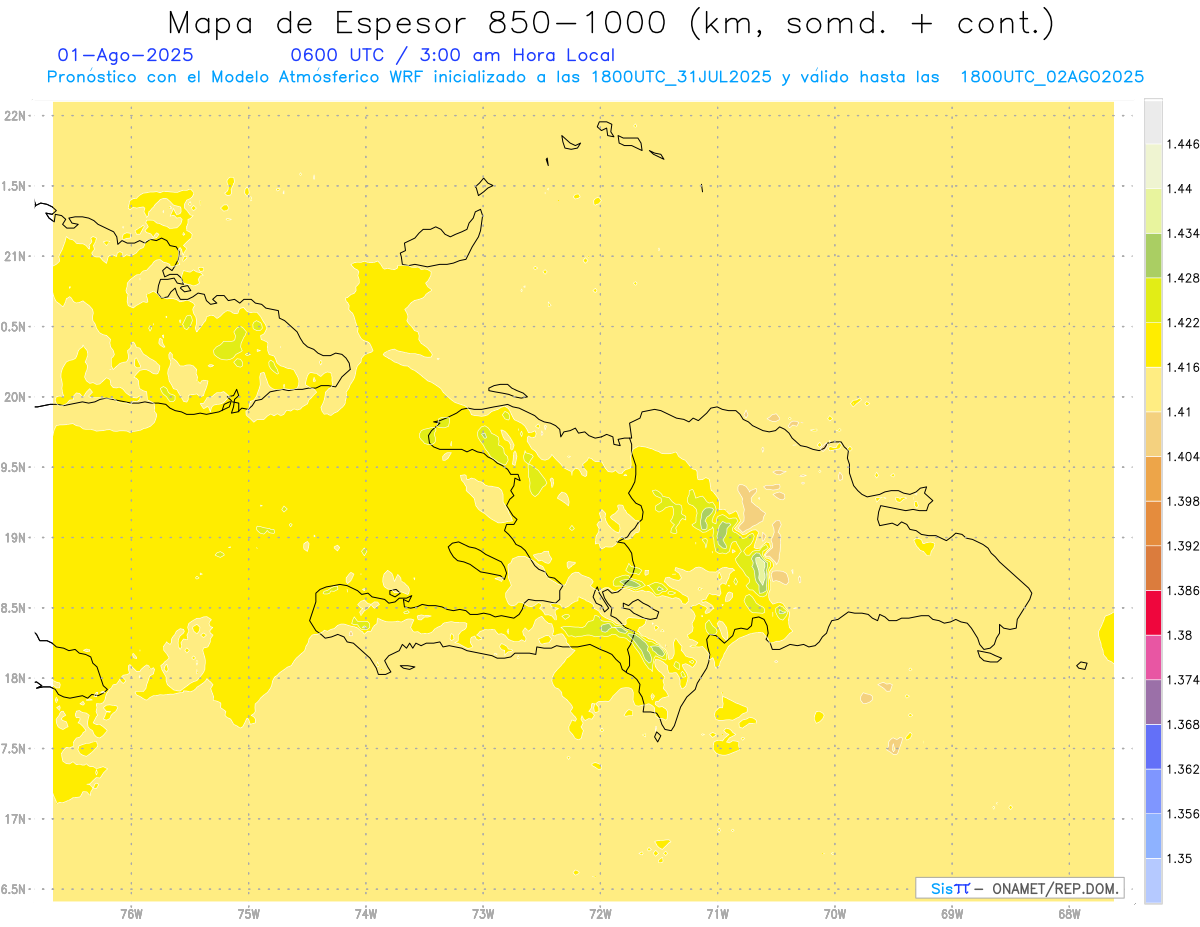Click the yellow-green swatch between 1.422 and 1.428
The width and height of the screenshot is (1200, 927).
[1153, 300]
